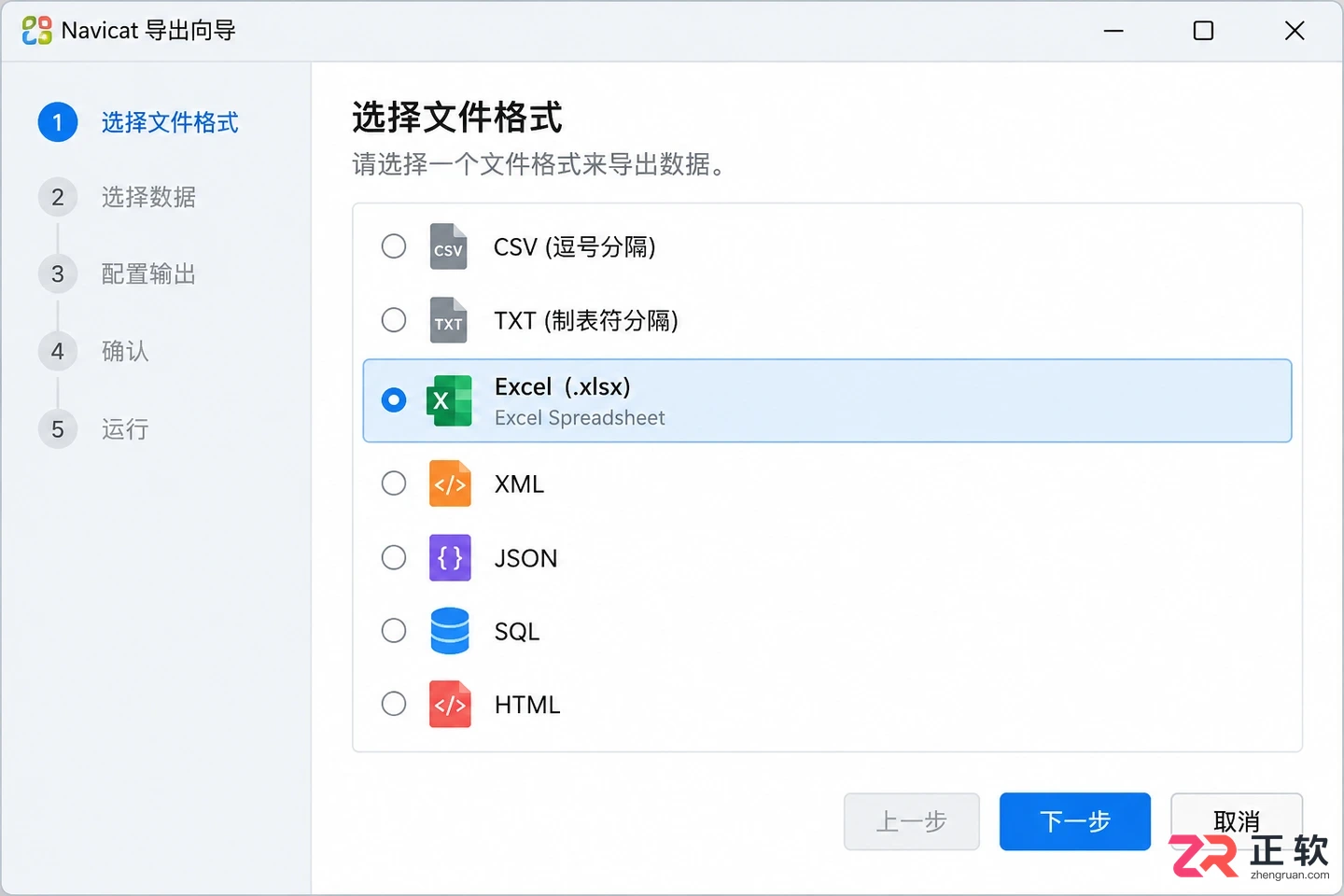Click step 5 circle in the sidebar
Image resolution: width=1344 pixels, height=896 pixels.
(x=58, y=429)
